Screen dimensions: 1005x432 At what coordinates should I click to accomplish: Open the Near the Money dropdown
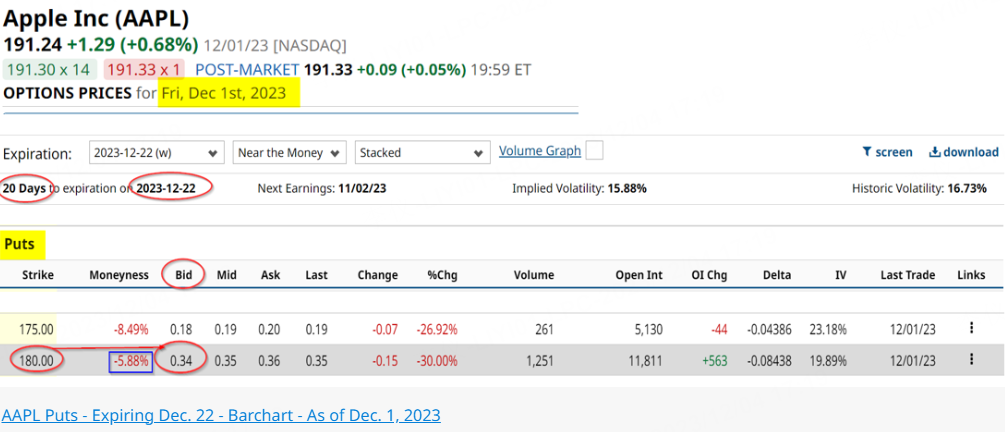point(290,153)
